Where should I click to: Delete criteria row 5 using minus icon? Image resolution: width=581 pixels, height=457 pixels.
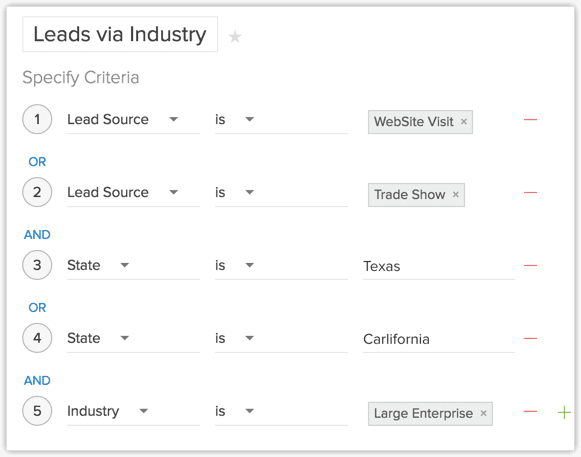(530, 411)
